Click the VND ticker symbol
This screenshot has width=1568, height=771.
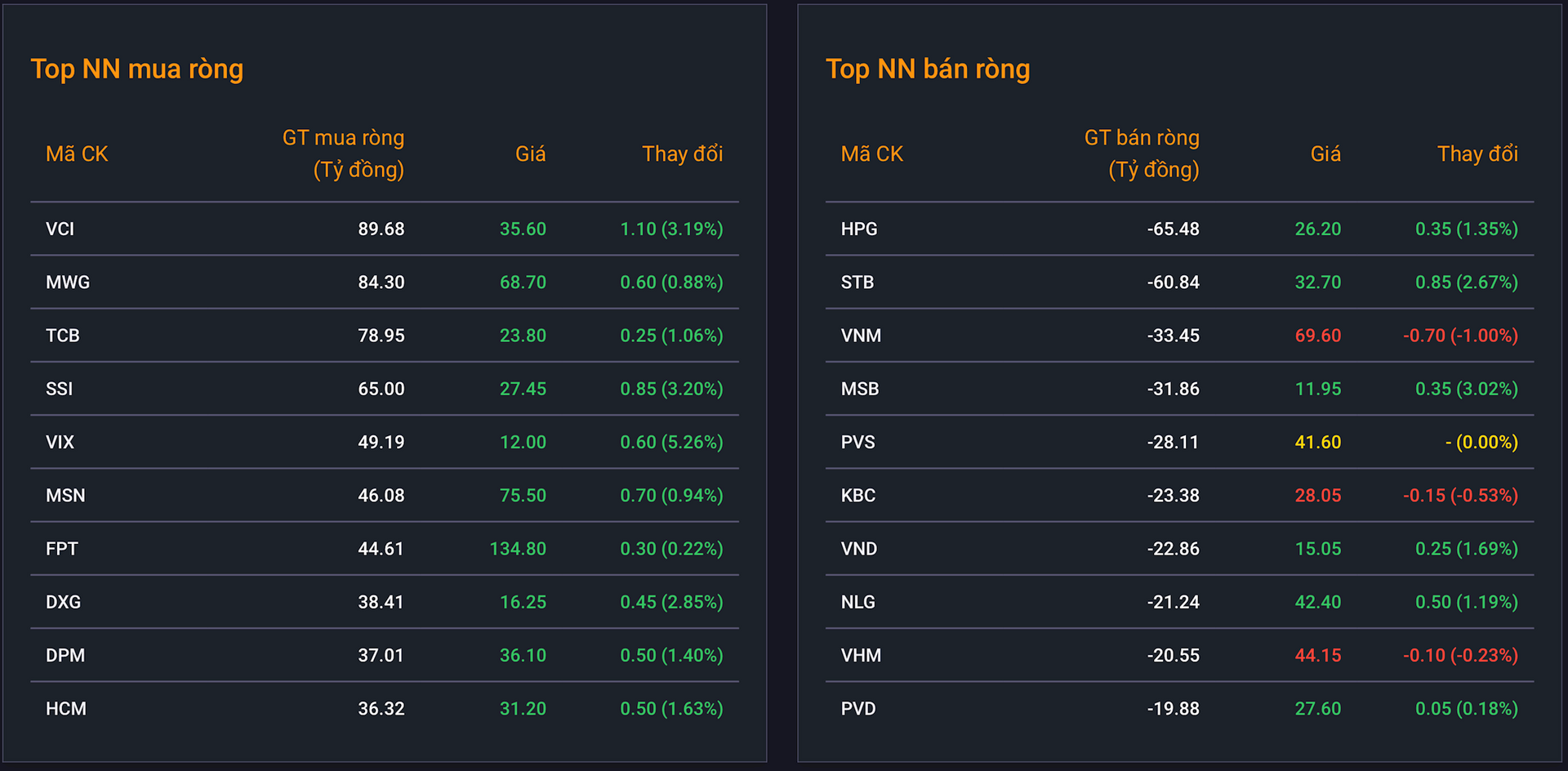tap(859, 549)
